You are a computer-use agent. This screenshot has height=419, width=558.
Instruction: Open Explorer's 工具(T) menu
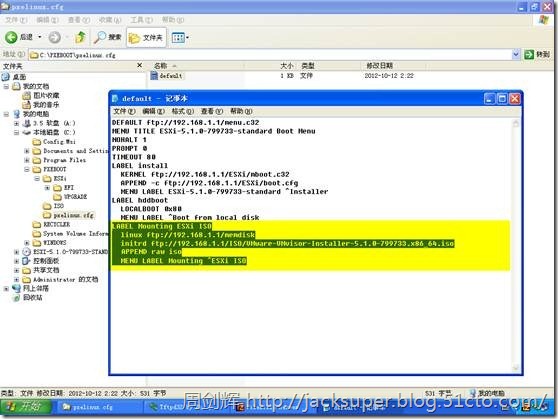coord(141,20)
